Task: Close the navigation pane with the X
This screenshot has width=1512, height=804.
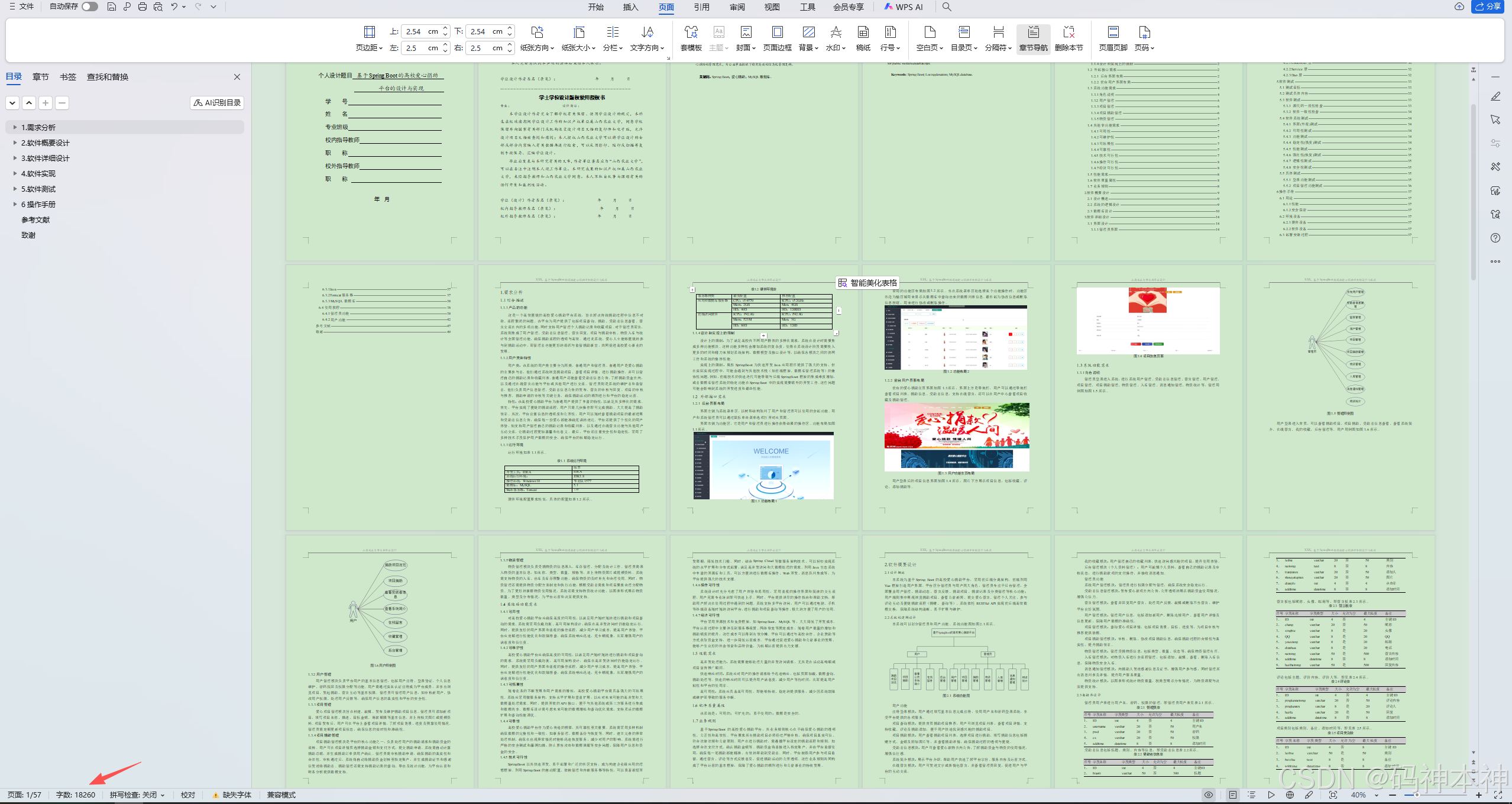Action: tap(237, 77)
